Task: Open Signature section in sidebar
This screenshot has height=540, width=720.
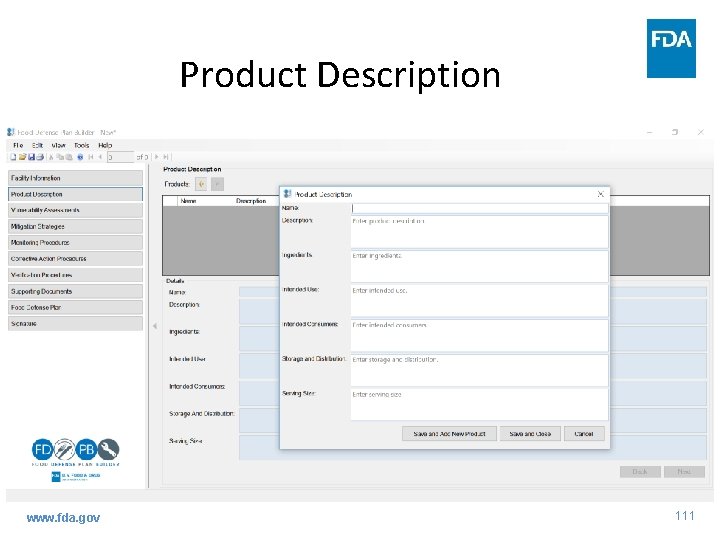Action: click(x=75, y=323)
